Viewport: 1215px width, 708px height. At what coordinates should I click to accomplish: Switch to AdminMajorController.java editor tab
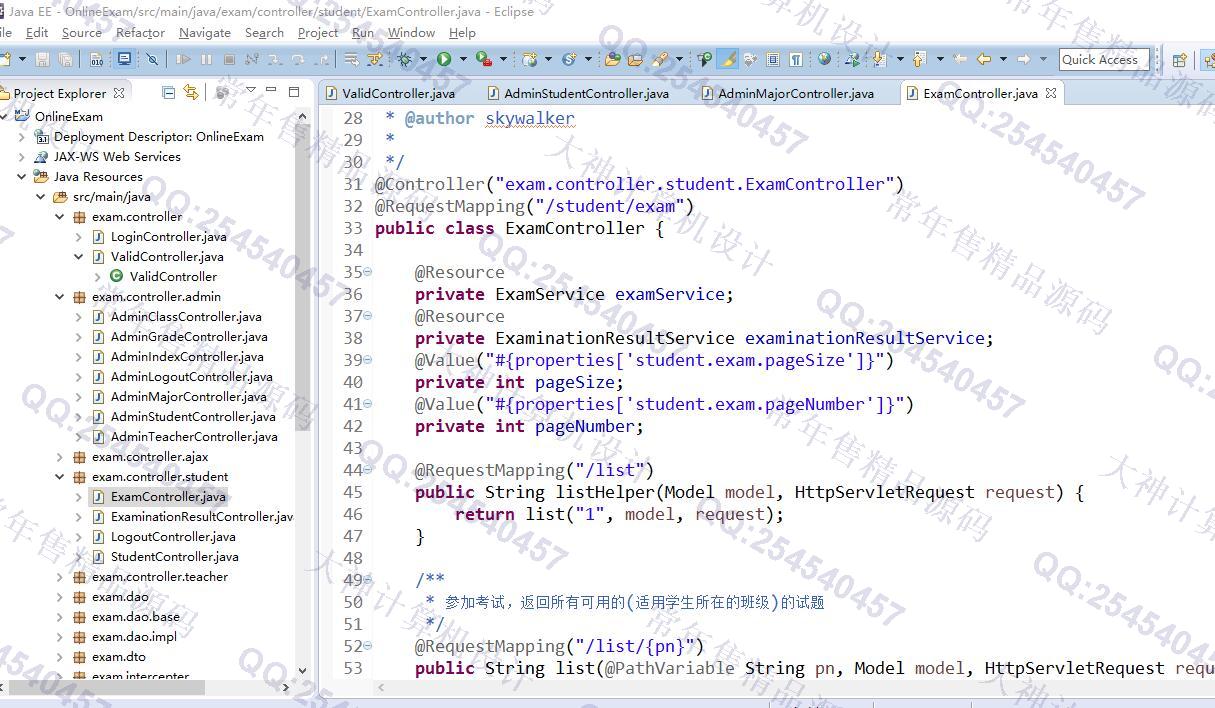click(x=786, y=93)
